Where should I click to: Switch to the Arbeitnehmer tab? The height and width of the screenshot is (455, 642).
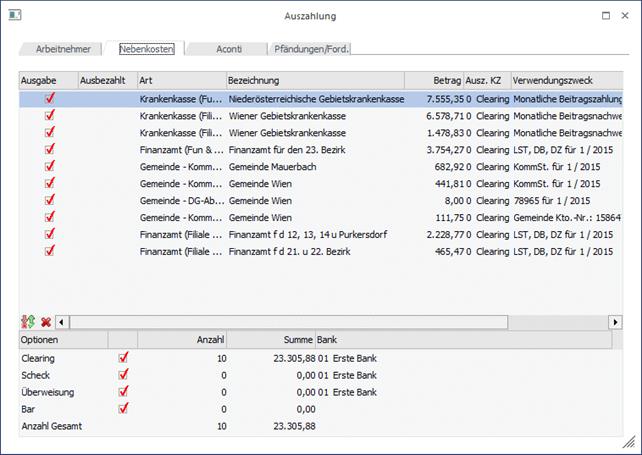63,48
